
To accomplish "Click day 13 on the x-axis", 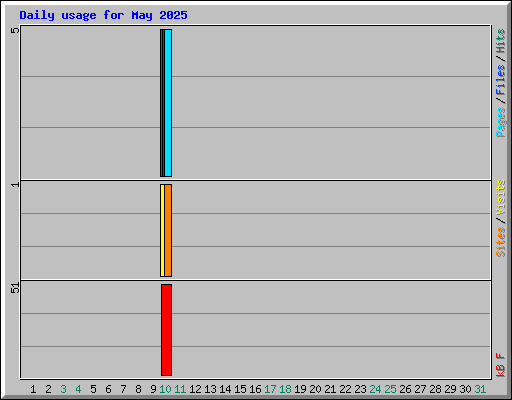I will [x=210, y=389].
